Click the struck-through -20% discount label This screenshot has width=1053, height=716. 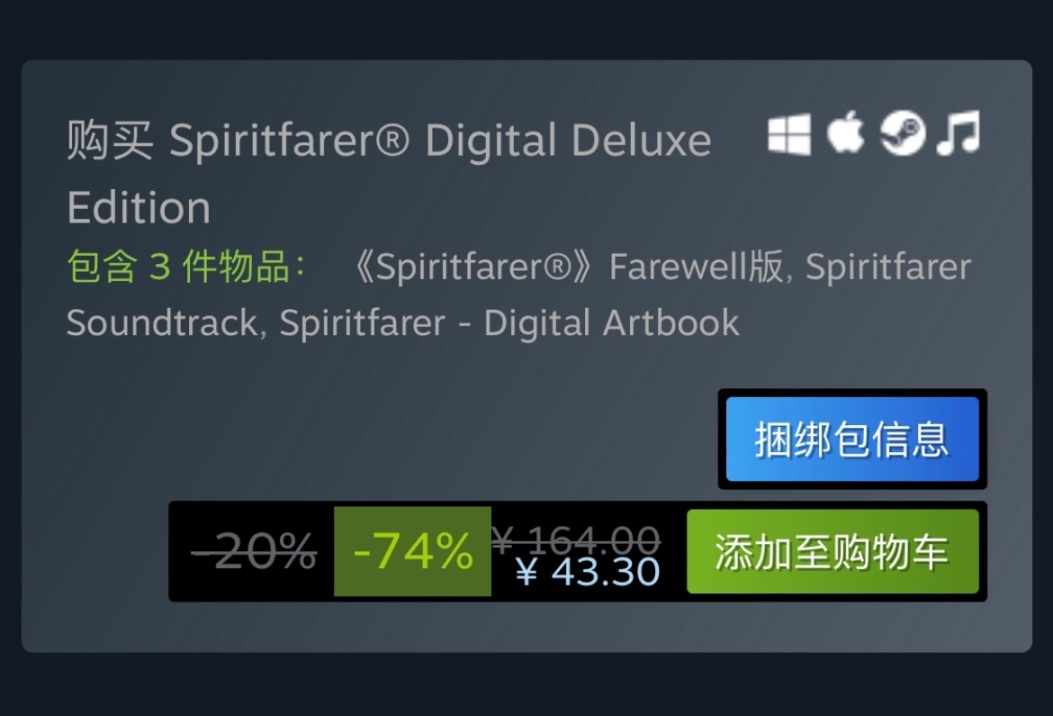(x=254, y=552)
